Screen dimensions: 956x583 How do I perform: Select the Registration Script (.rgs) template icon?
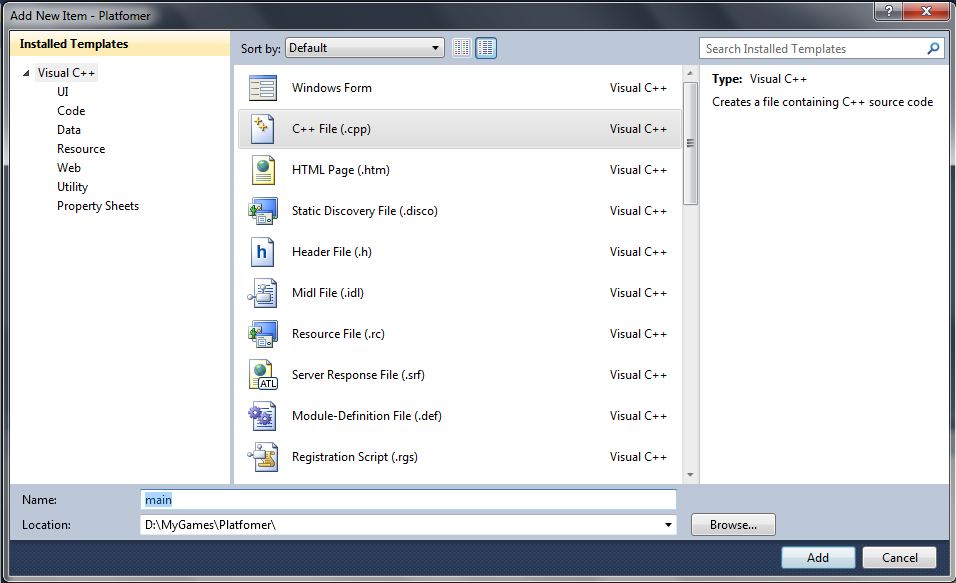pyautogui.click(x=263, y=457)
